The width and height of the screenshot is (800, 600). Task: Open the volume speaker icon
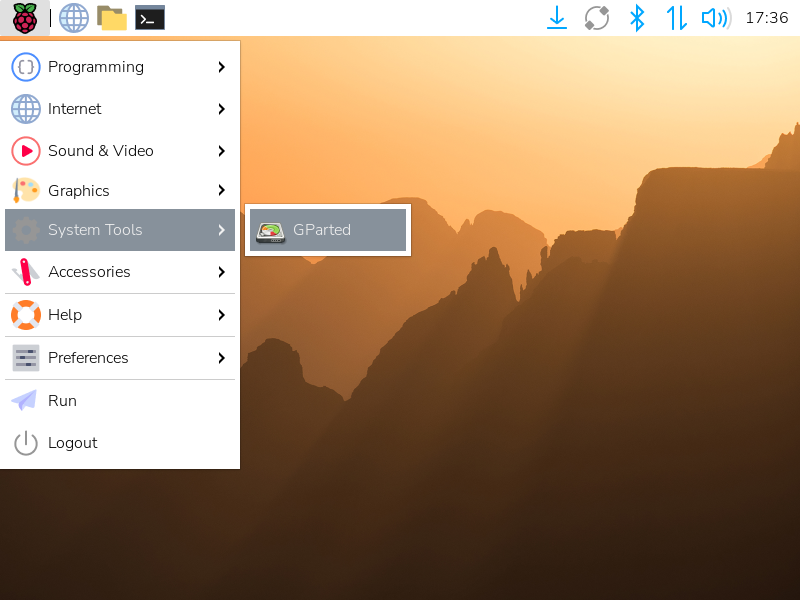pos(715,18)
